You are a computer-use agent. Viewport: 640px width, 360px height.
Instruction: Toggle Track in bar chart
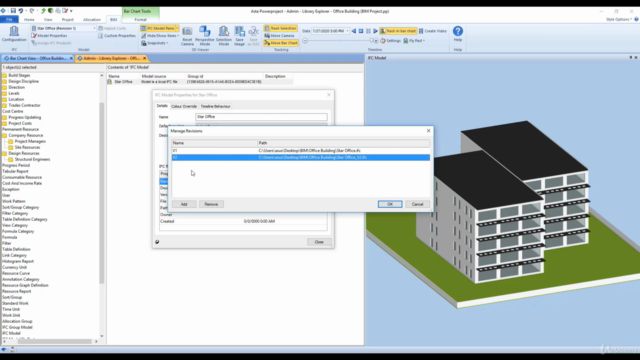pos(398,31)
